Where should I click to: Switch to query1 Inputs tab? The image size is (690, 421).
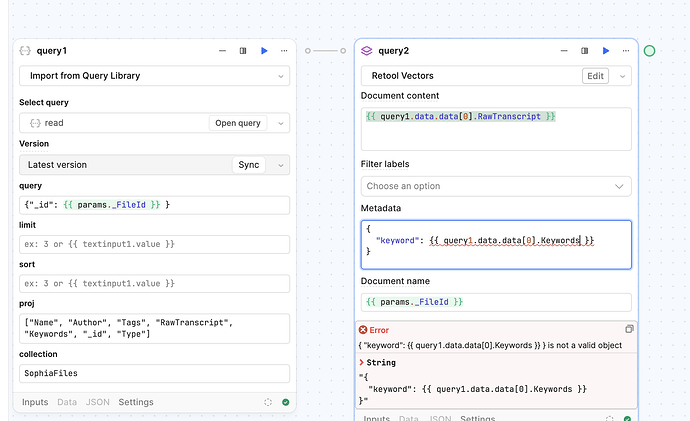[35, 402]
